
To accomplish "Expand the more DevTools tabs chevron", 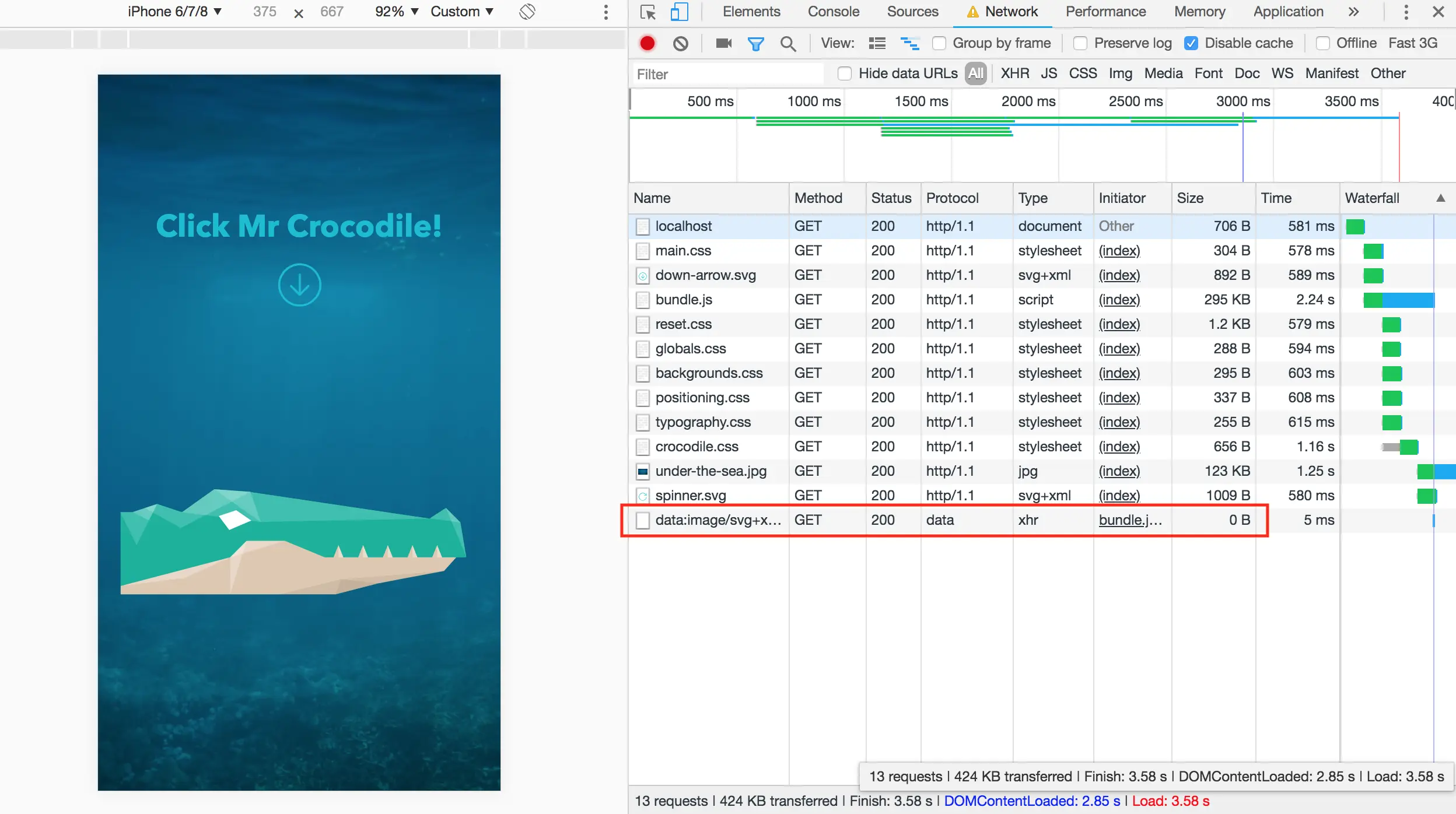I will click(1353, 12).
